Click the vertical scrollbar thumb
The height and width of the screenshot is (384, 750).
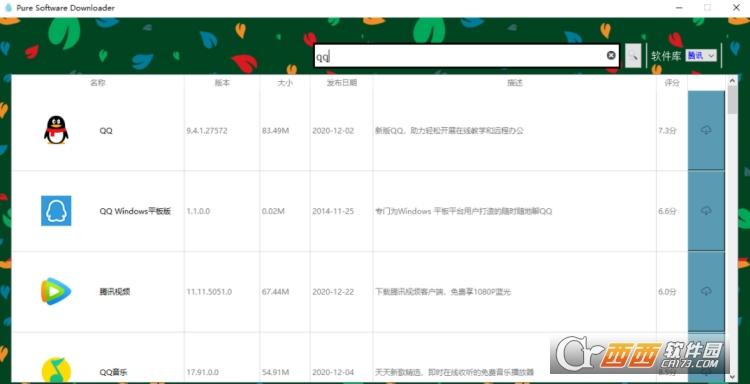coord(732,100)
